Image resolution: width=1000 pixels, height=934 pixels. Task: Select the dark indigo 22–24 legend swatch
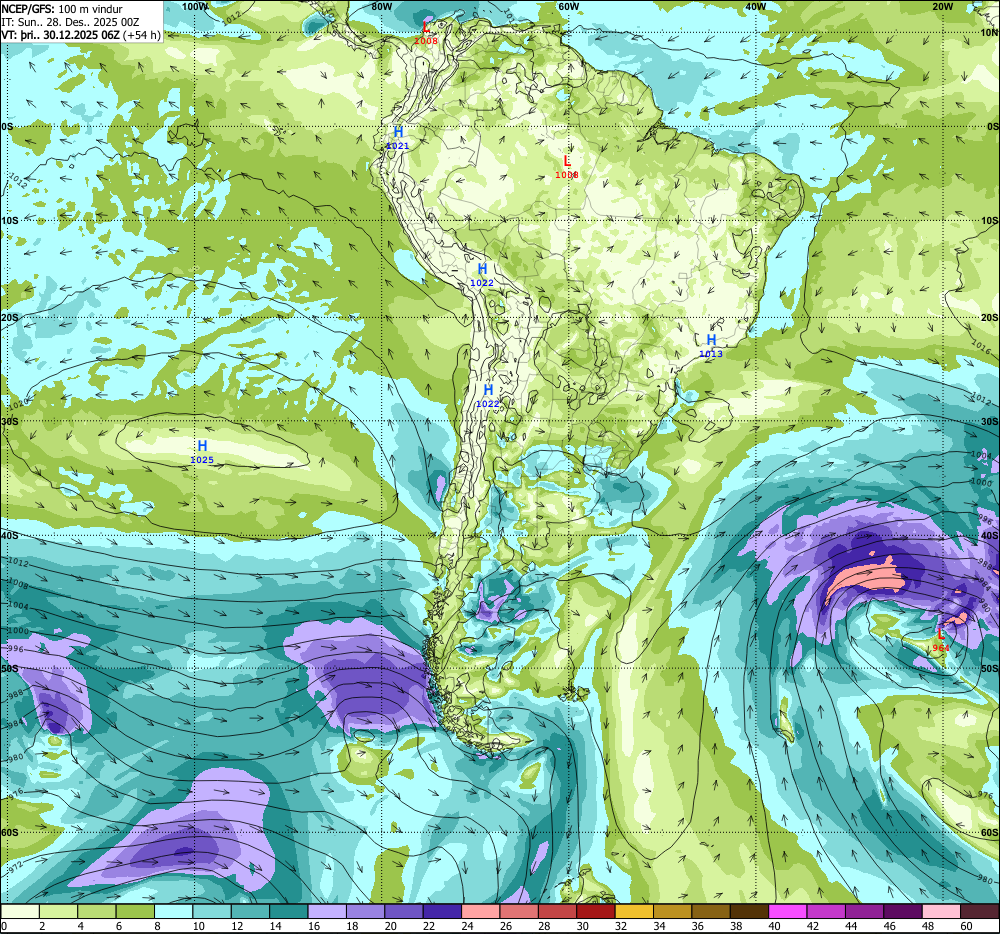[x=442, y=911]
